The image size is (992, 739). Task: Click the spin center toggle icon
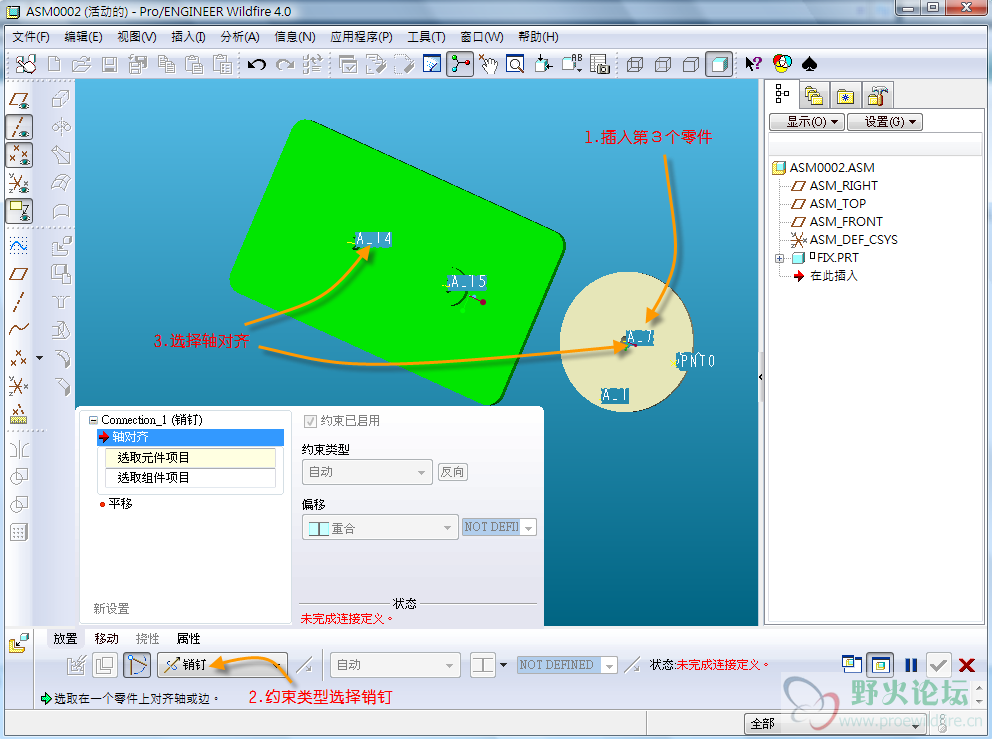(x=460, y=64)
